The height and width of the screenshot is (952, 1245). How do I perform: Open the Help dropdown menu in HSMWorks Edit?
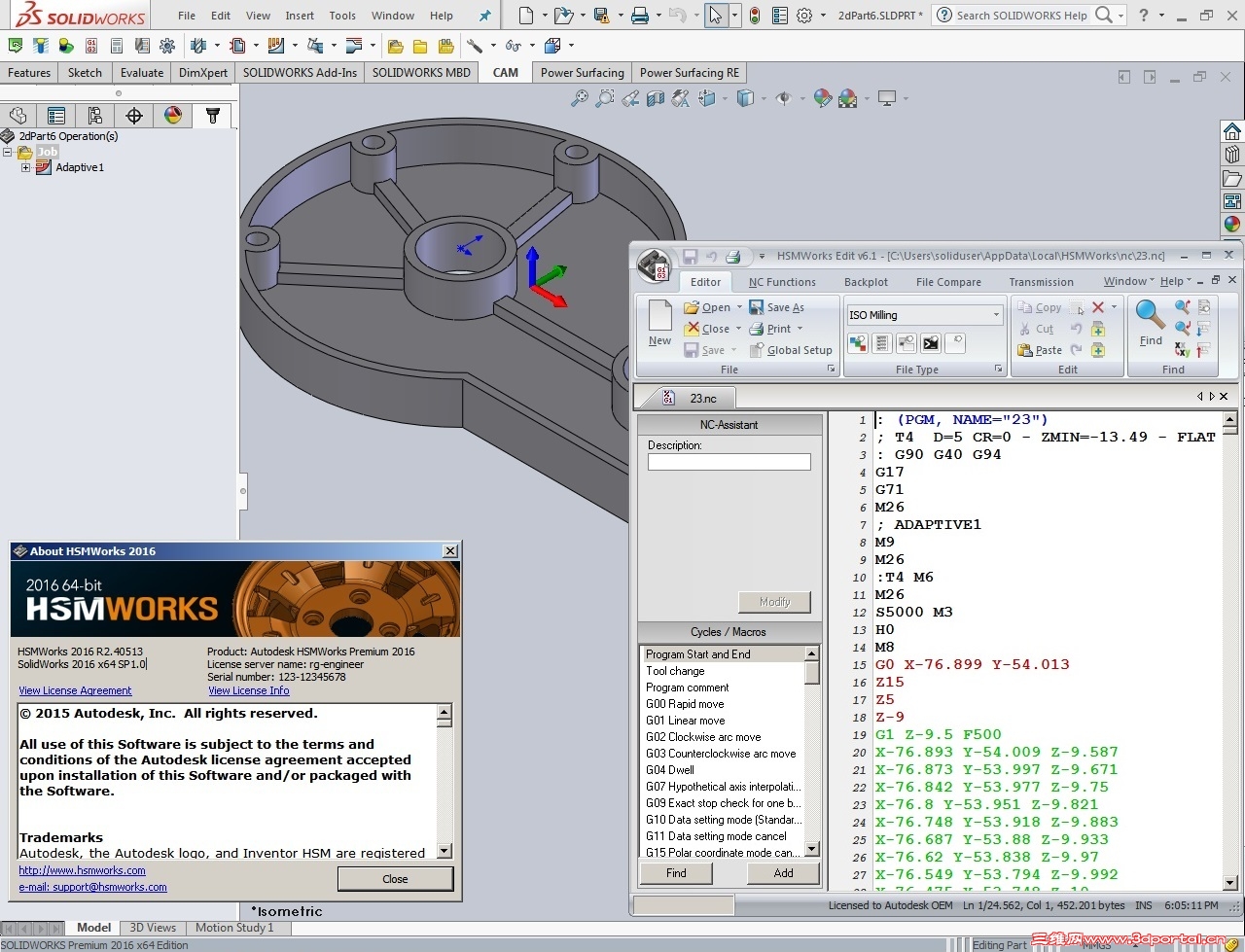point(1175,282)
